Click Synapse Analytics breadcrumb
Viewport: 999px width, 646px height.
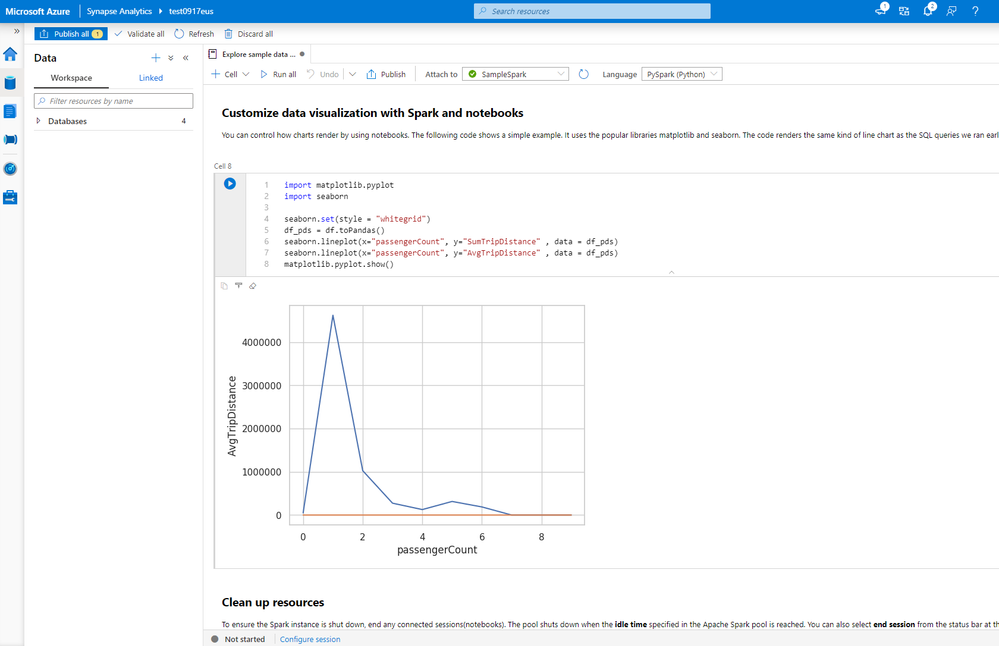119,11
